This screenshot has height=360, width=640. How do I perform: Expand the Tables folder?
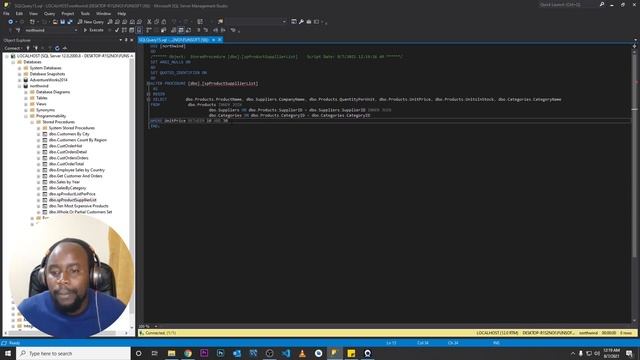tap(26, 98)
